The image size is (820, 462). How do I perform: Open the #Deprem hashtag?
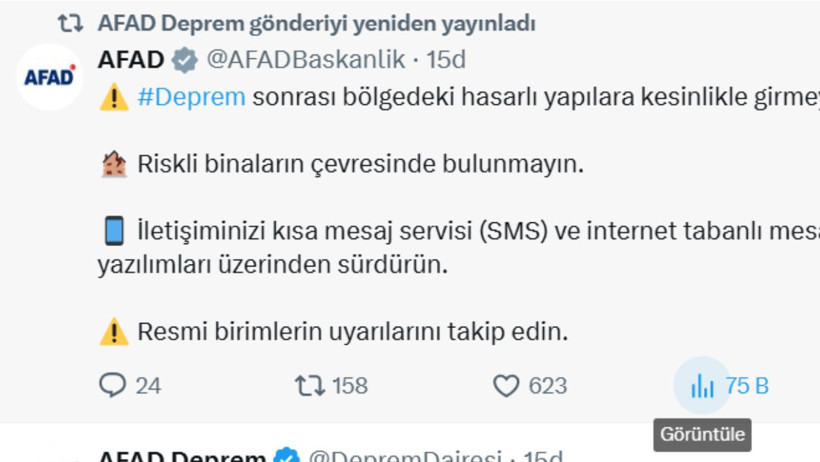(190, 97)
